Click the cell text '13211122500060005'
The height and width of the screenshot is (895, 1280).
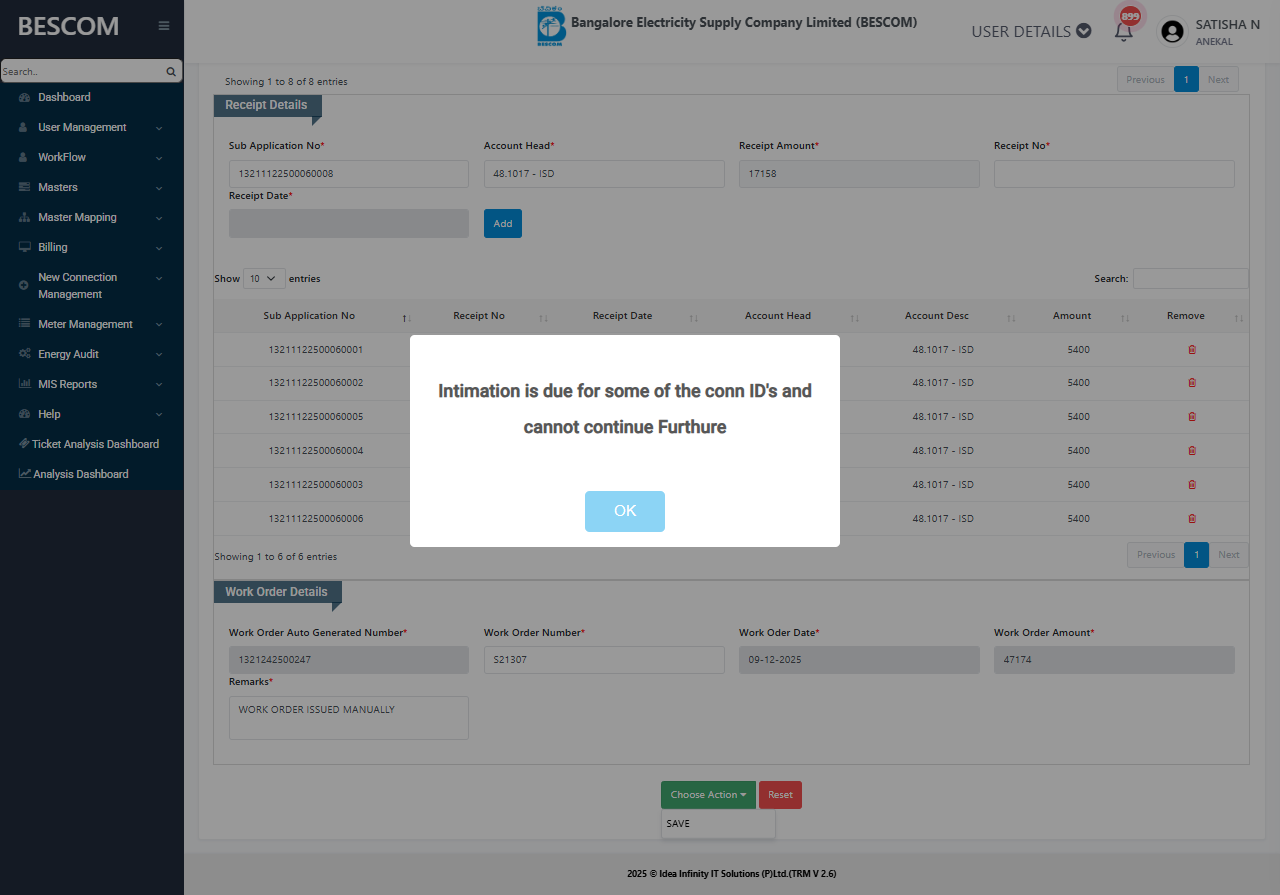click(316, 417)
